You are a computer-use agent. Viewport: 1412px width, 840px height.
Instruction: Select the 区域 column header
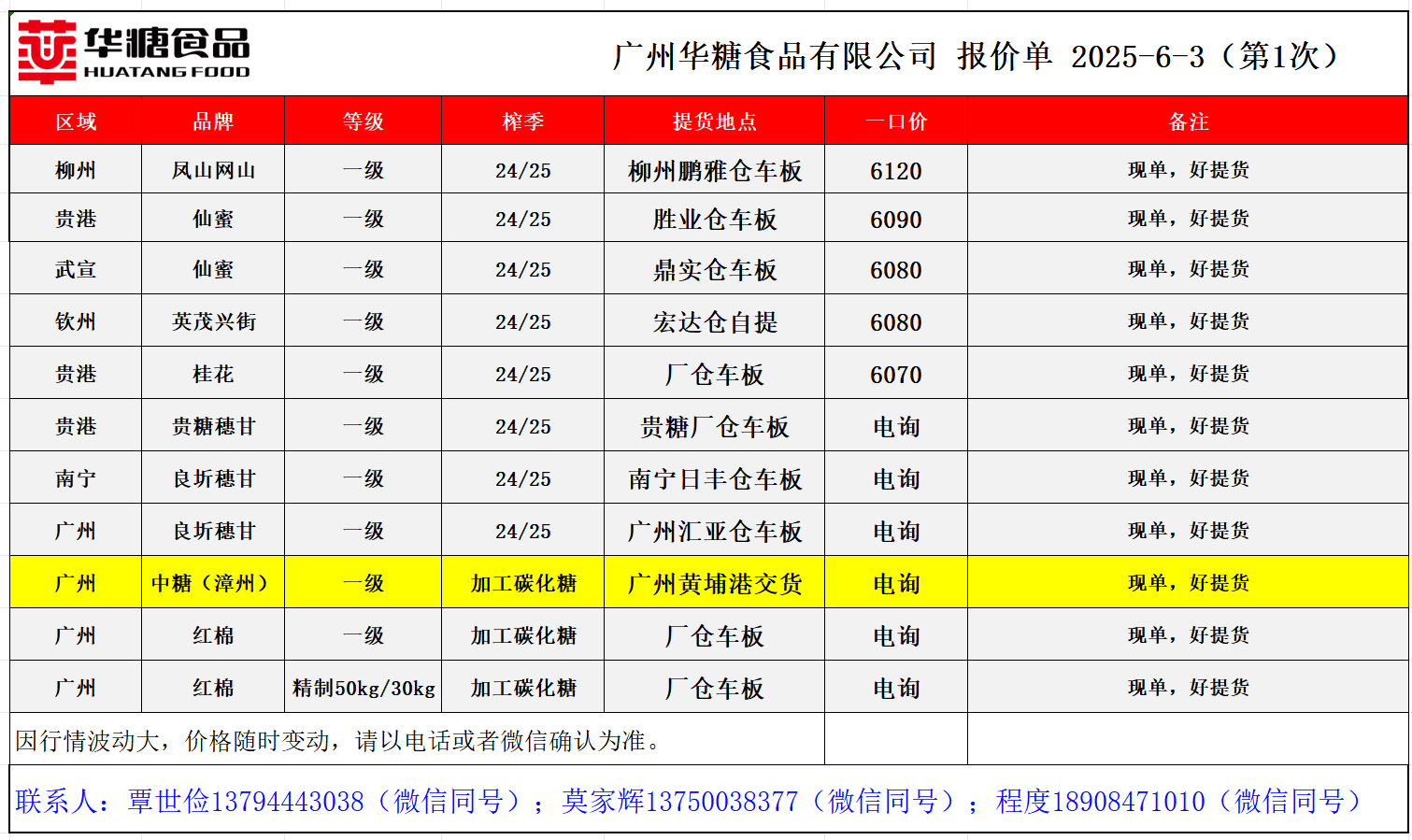[x=76, y=121]
